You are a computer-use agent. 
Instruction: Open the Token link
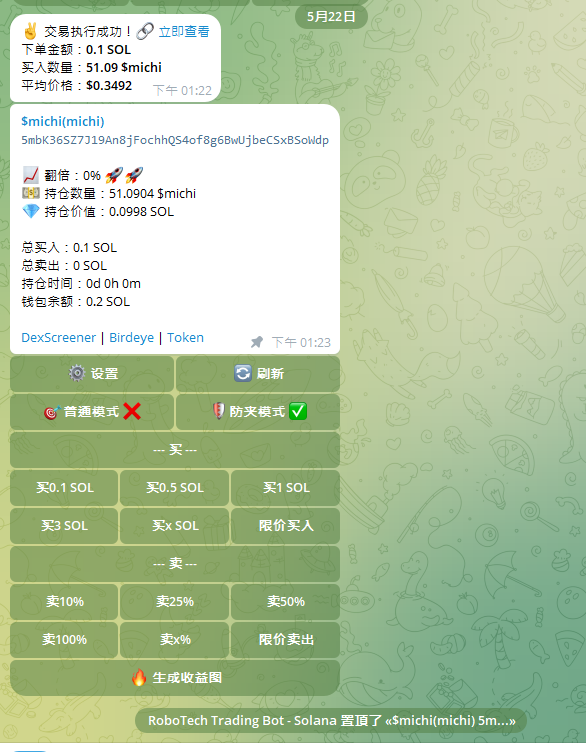(185, 338)
